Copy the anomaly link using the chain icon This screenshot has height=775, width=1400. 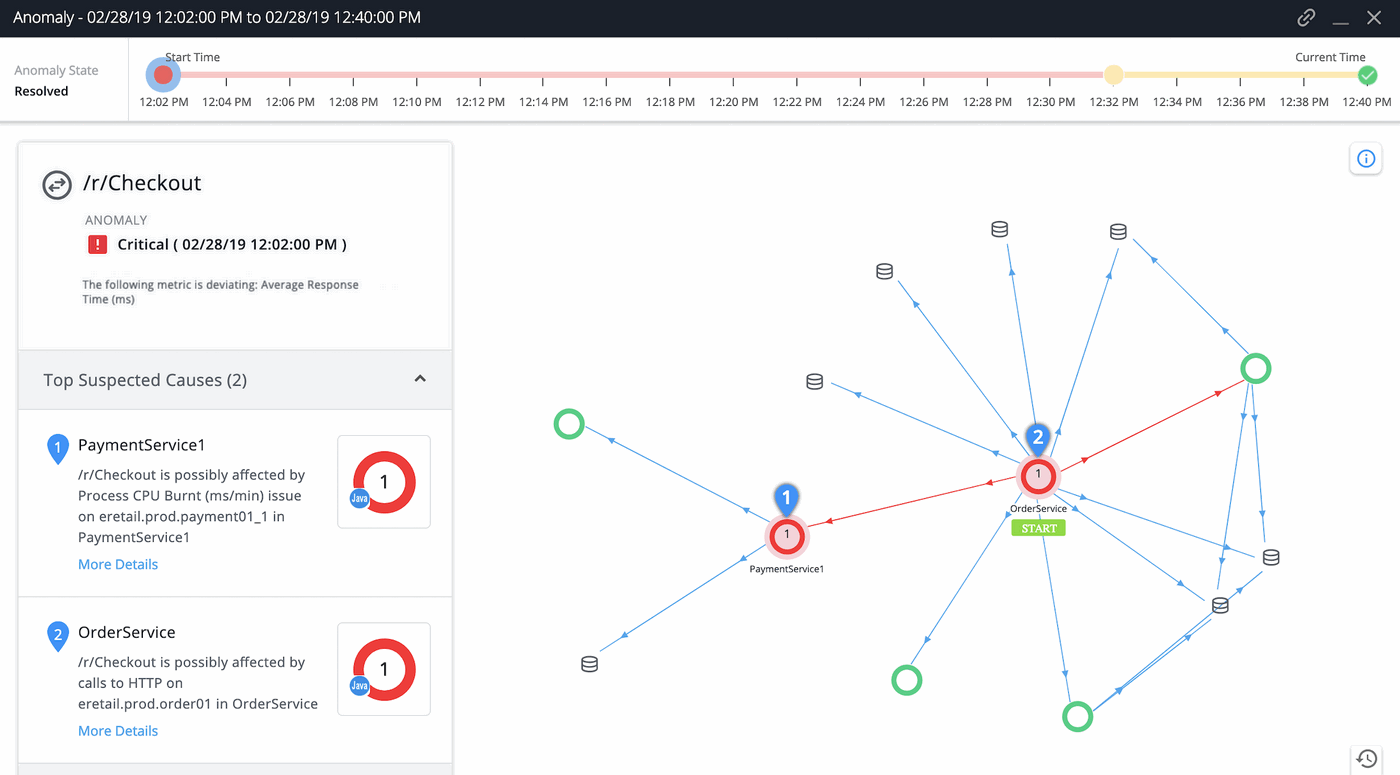[1306, 18]
